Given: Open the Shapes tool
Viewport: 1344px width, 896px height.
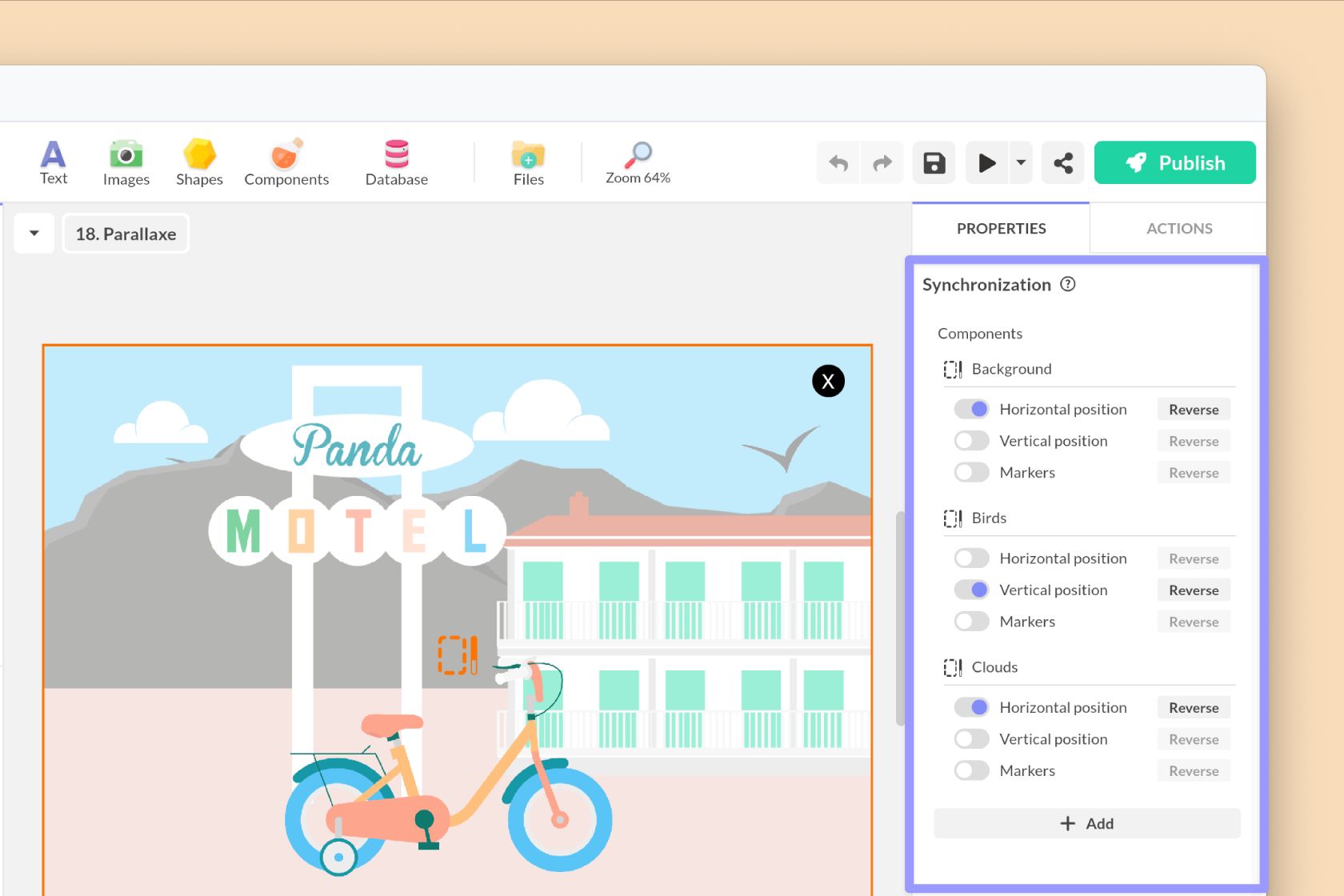Looking at the screenshot, I should tap(199, 162).
